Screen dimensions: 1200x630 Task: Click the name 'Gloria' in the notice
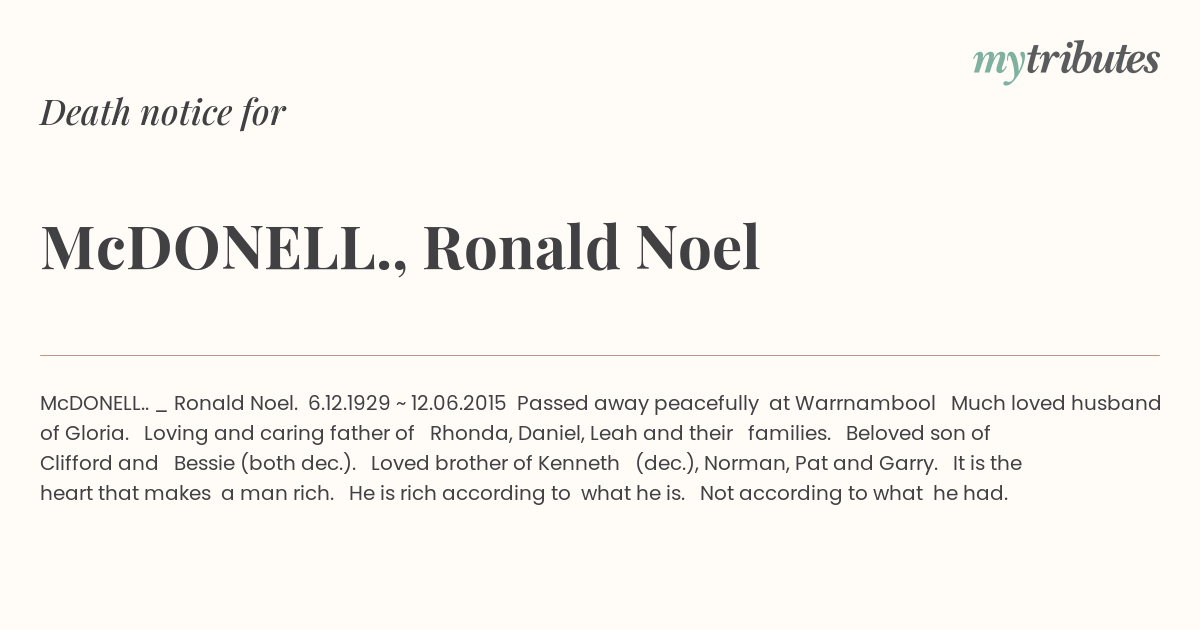97,433
